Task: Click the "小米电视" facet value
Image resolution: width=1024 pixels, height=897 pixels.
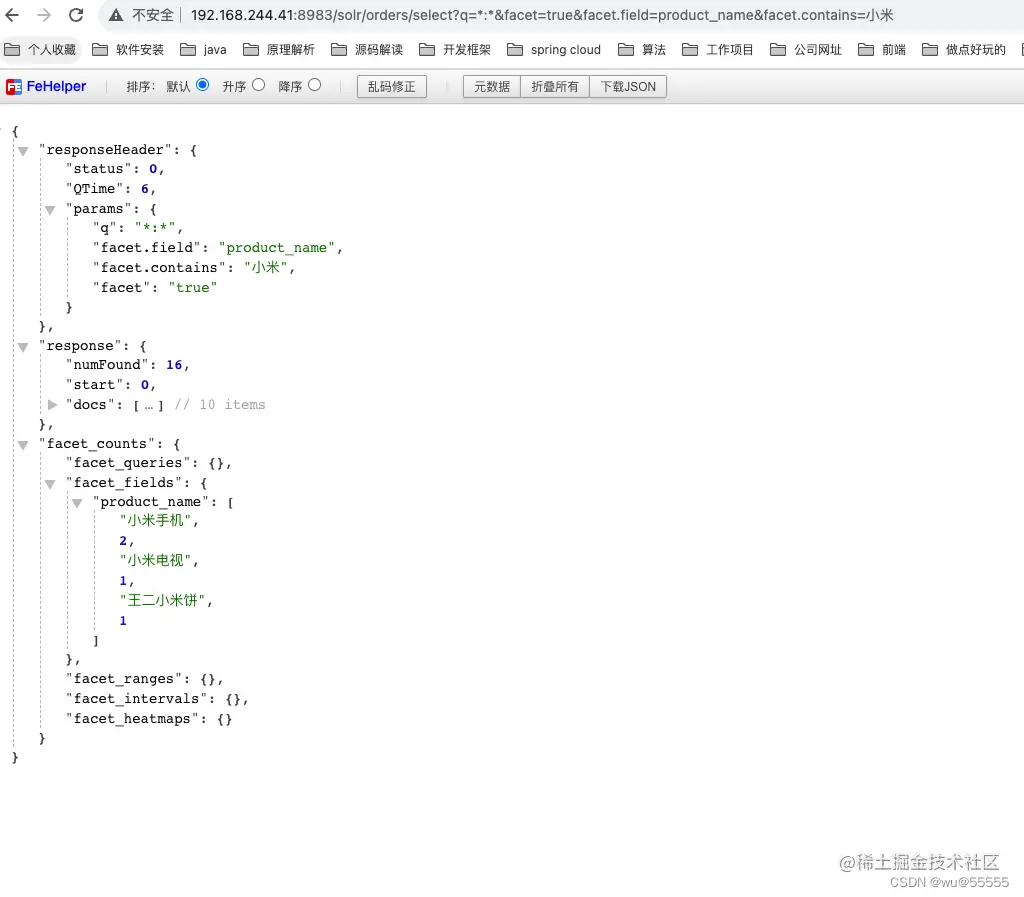Action: (155, 560)
